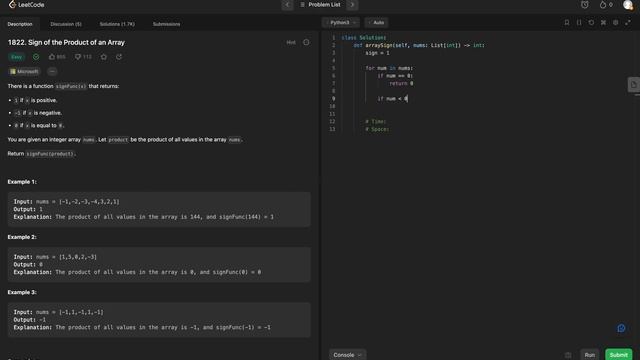Image resolution: width=640 pixels, height=360 pixels.
Task: Click the LeetCode logo
Action: (27, 5)
